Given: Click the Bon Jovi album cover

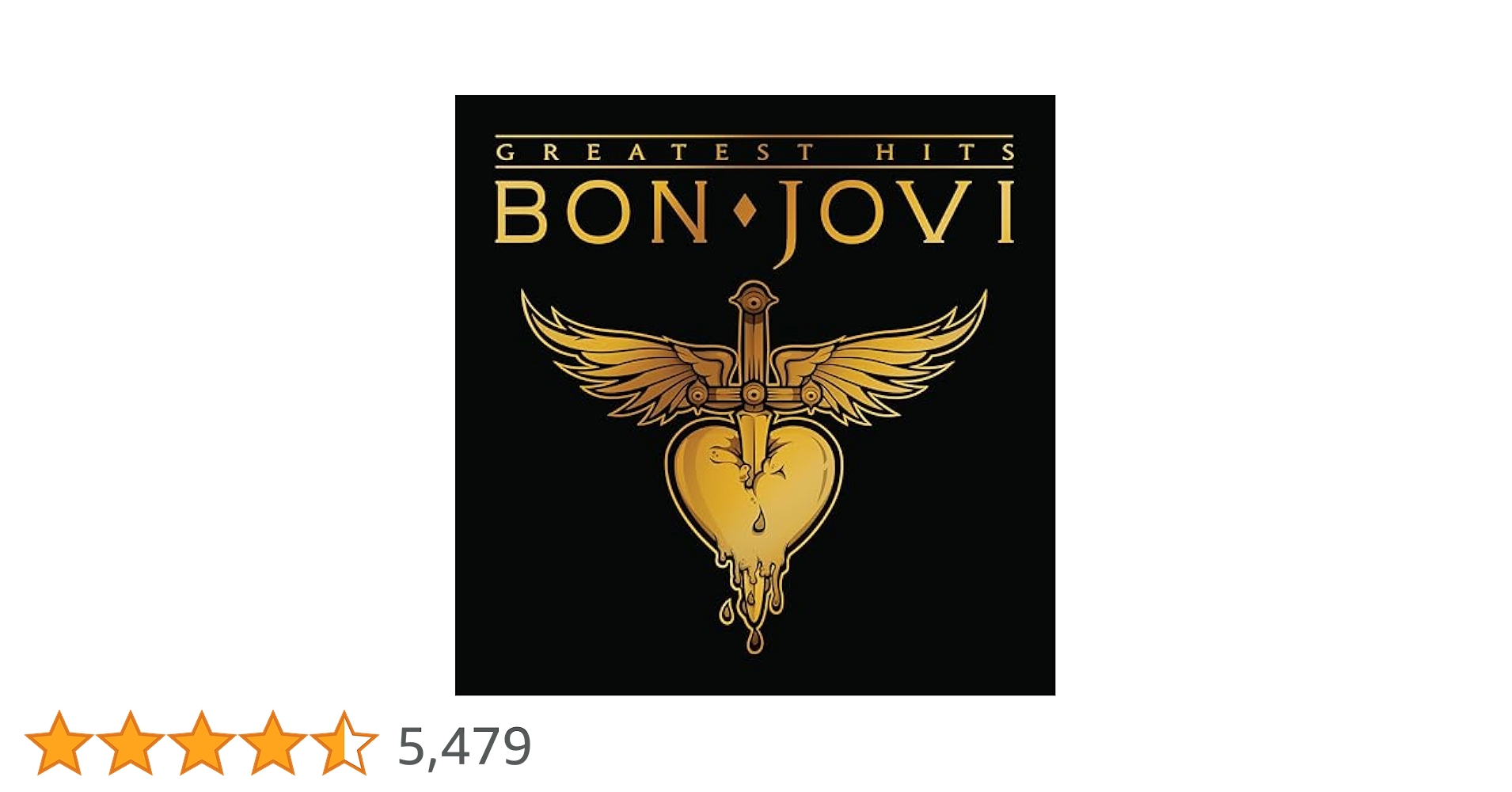Looking at the screenshot, I should click(x=754, y=395).
